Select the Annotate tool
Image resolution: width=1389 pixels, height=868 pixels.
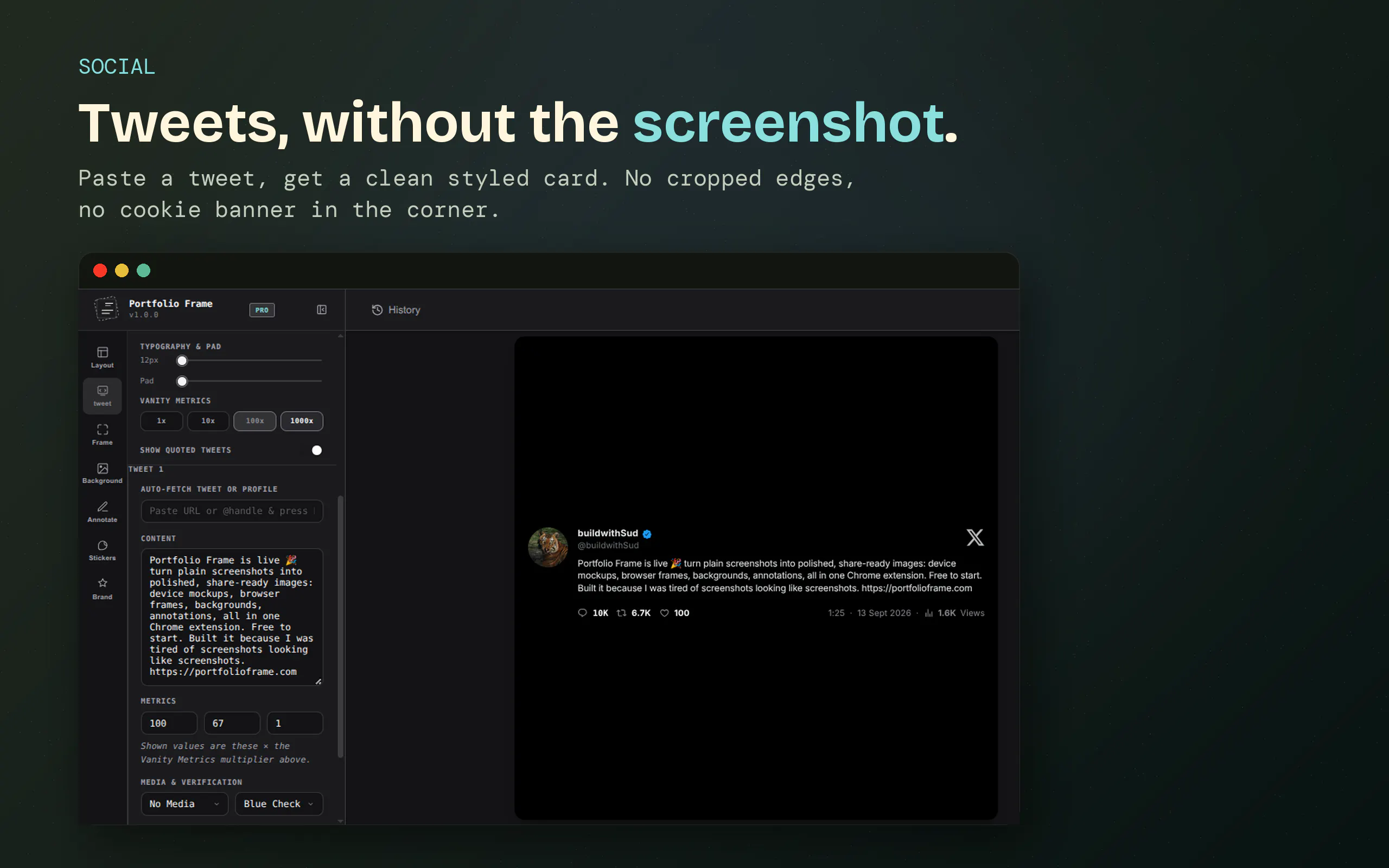click(102, 512)
